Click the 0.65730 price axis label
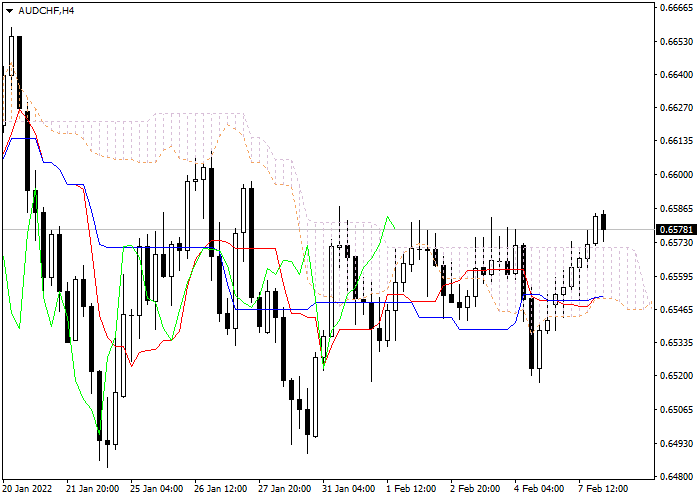Viewport: 700px width, 500px height. coord(676,242)
